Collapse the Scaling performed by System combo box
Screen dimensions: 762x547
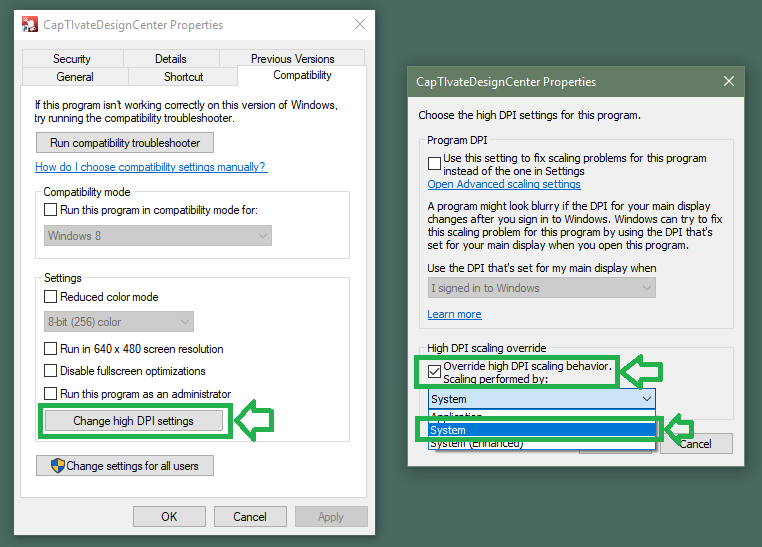541,399
